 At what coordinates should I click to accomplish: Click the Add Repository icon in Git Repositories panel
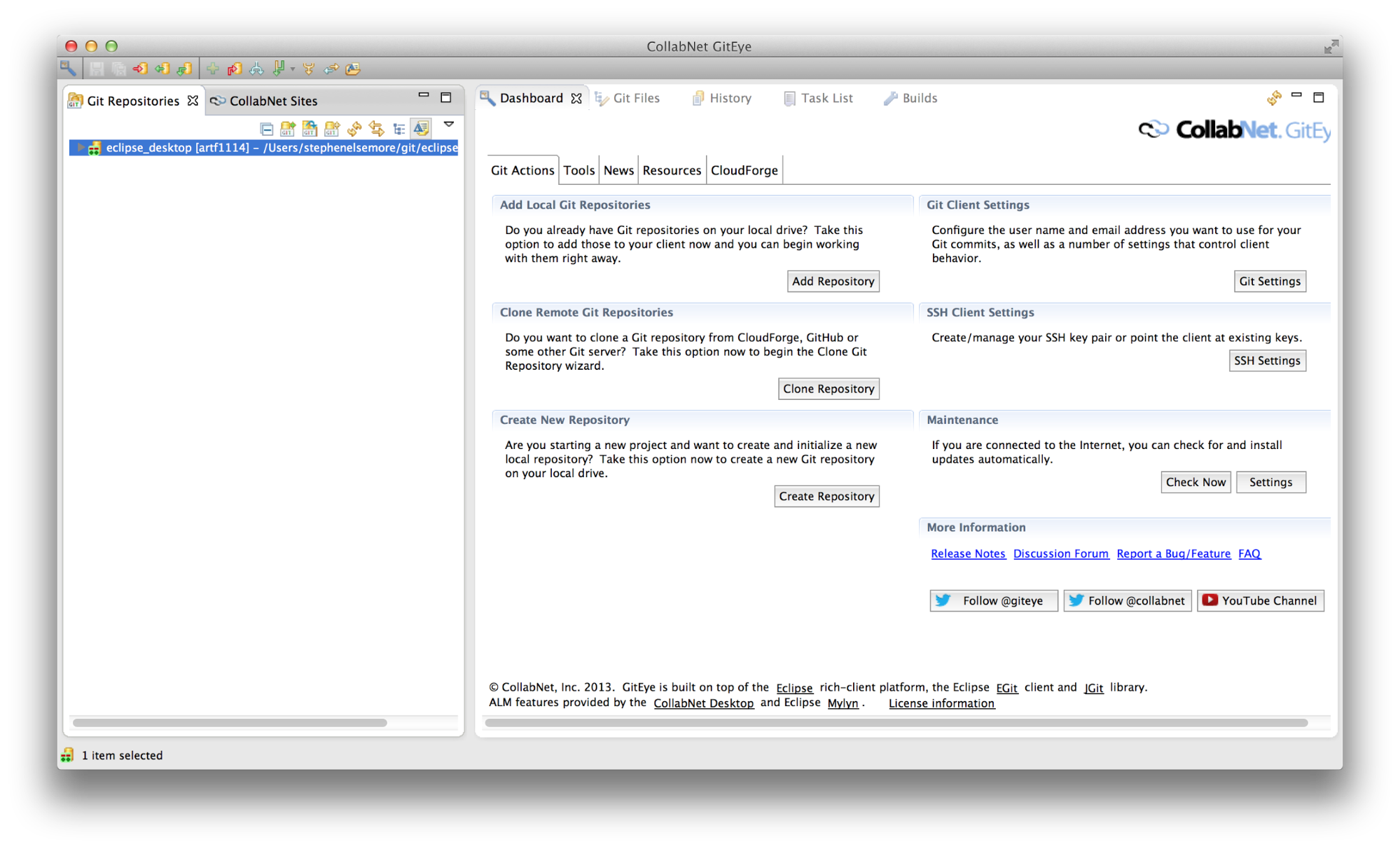tap(287, 128)
